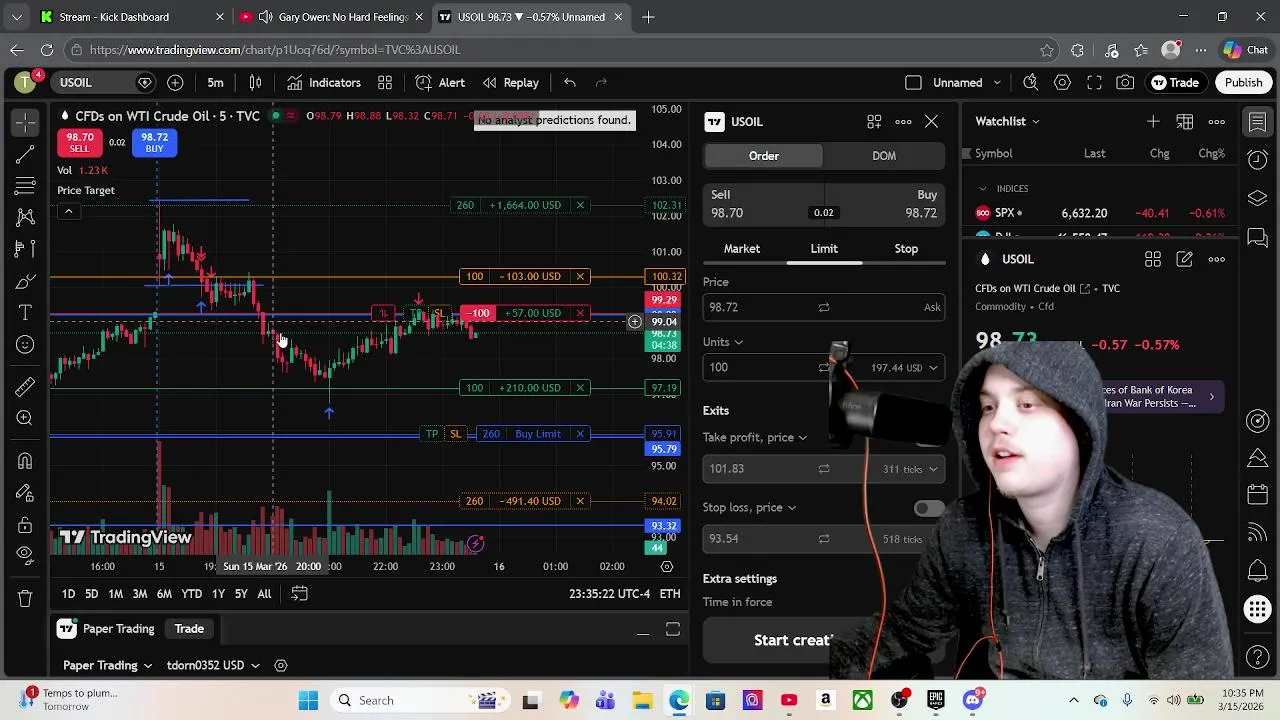The width and height of the screenshot is (1280, 720).
Task: Click the blue 98.72 BUY button on chart
Action: (x=154, y=143)
